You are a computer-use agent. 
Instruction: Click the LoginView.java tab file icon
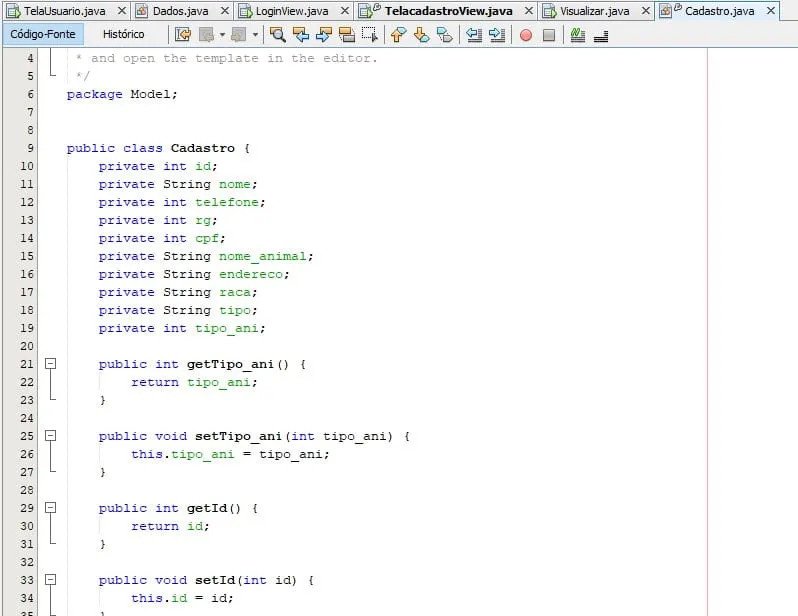click(x=245, y=11)
